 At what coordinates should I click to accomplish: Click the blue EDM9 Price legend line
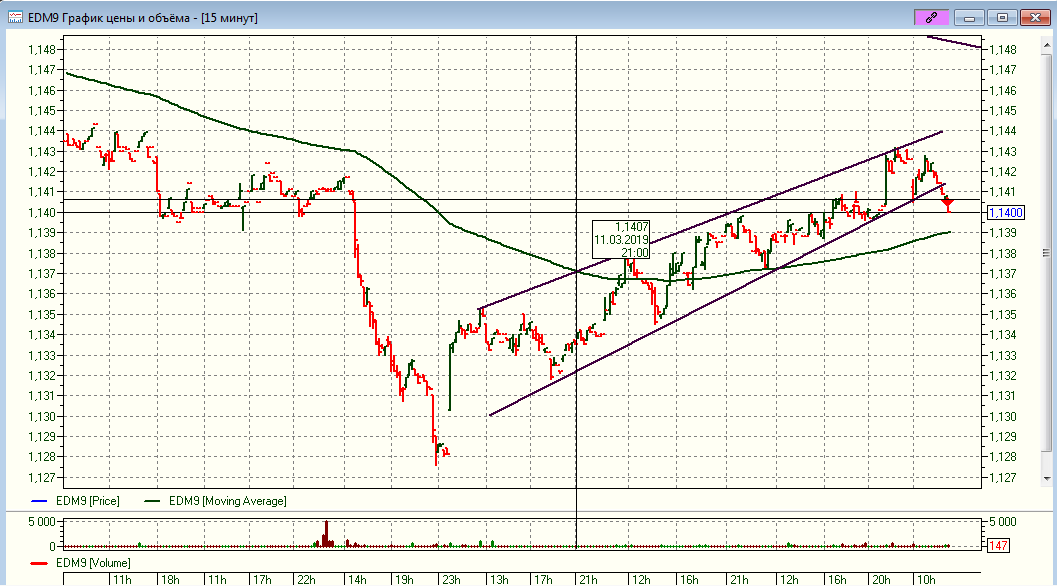click(x=39, y=501)
